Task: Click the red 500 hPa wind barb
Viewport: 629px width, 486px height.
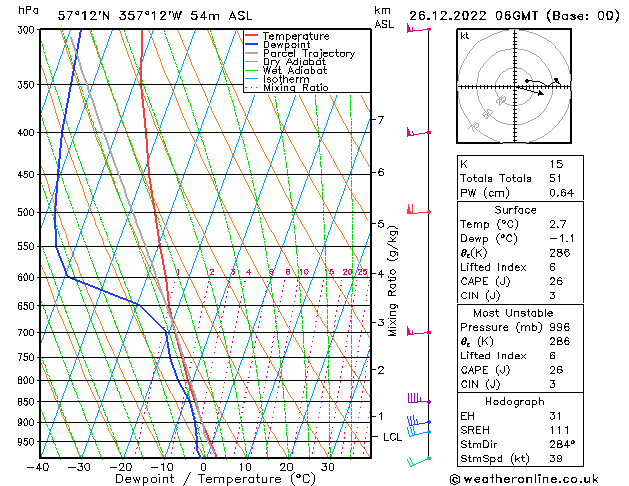Action: pos(418,210)
